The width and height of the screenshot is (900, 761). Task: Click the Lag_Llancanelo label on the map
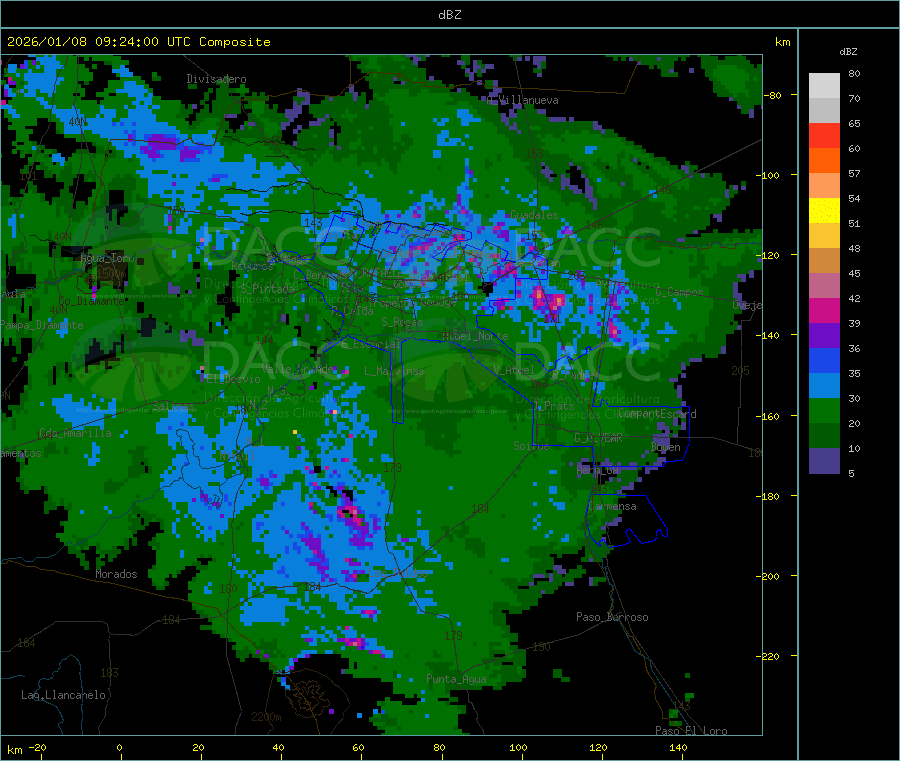(64, 694)
